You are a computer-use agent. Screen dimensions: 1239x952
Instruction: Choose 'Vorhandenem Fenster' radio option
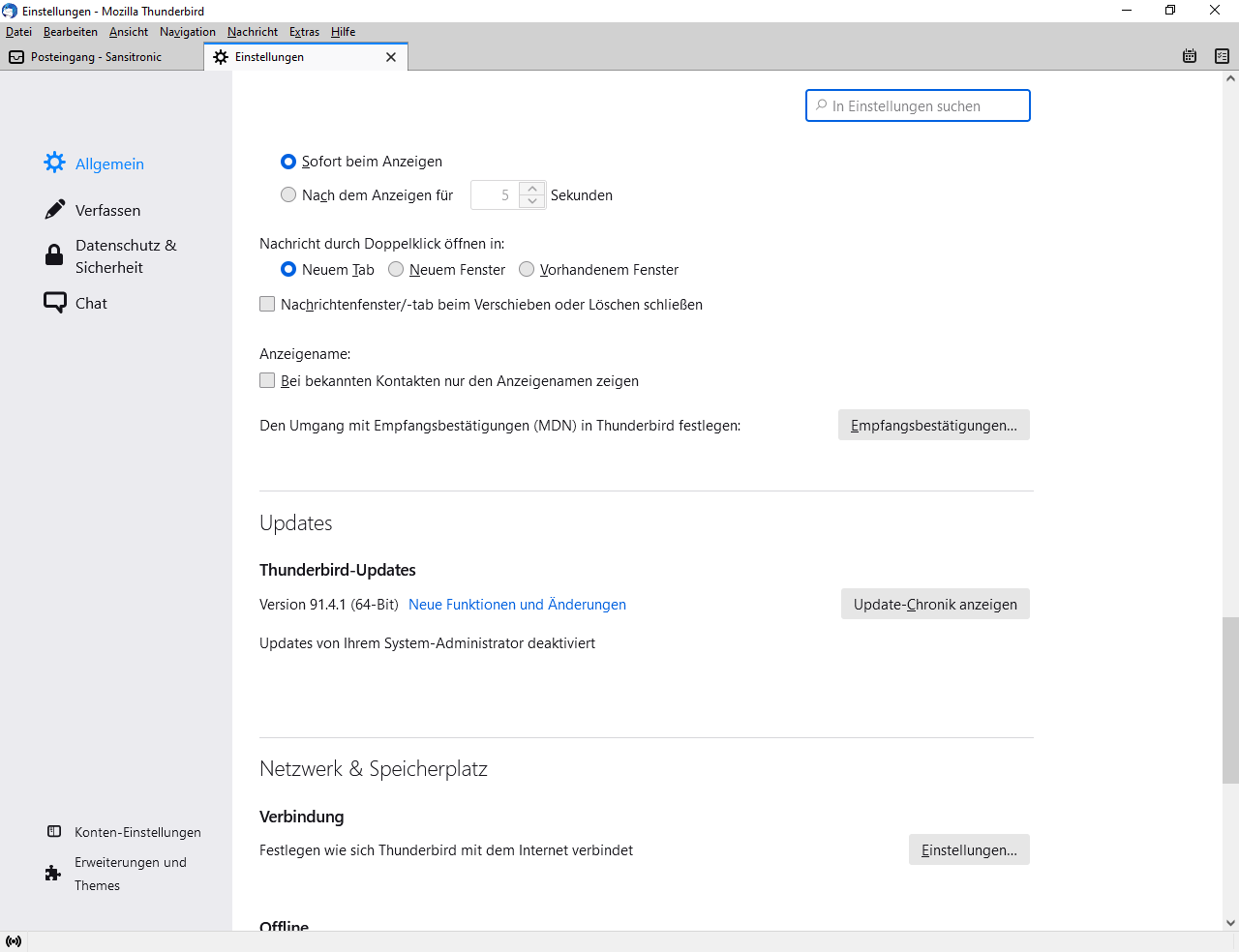[x=527, y=269]
